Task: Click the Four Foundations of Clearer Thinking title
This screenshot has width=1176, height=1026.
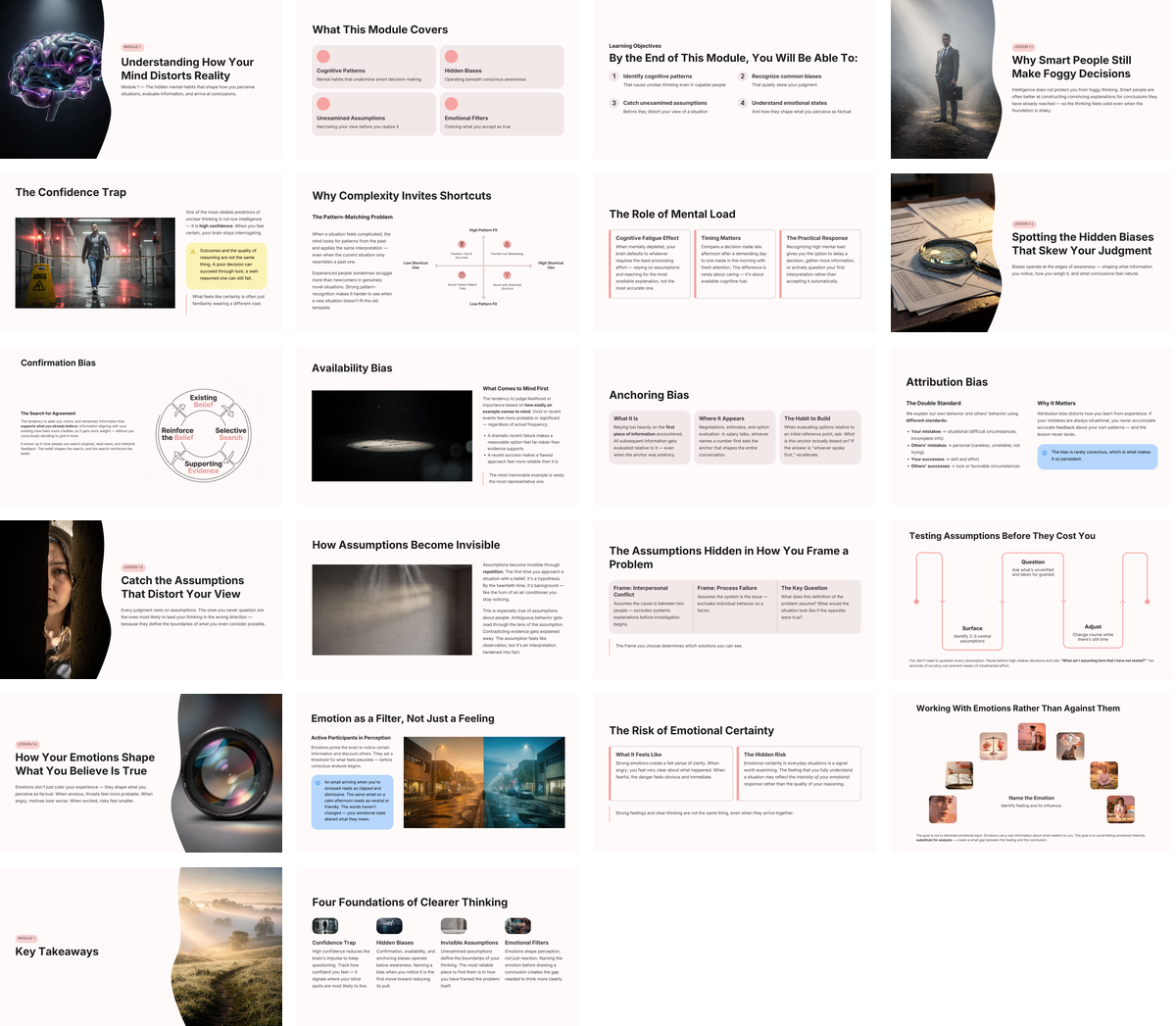Action: [x=410, y=903]
